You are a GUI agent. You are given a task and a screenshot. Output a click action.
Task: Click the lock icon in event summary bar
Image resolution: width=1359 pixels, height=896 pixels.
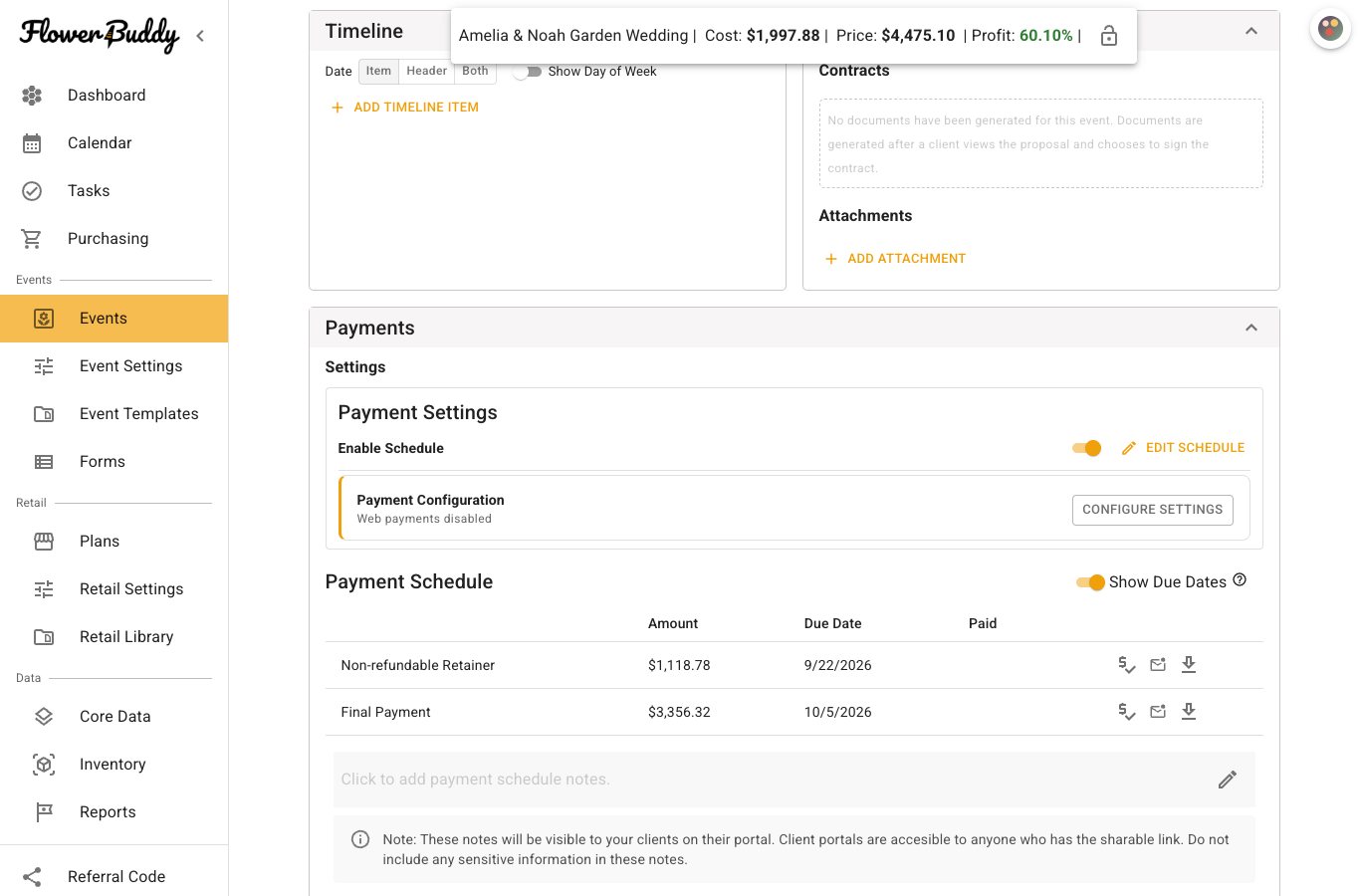(x=1109, y=36)
